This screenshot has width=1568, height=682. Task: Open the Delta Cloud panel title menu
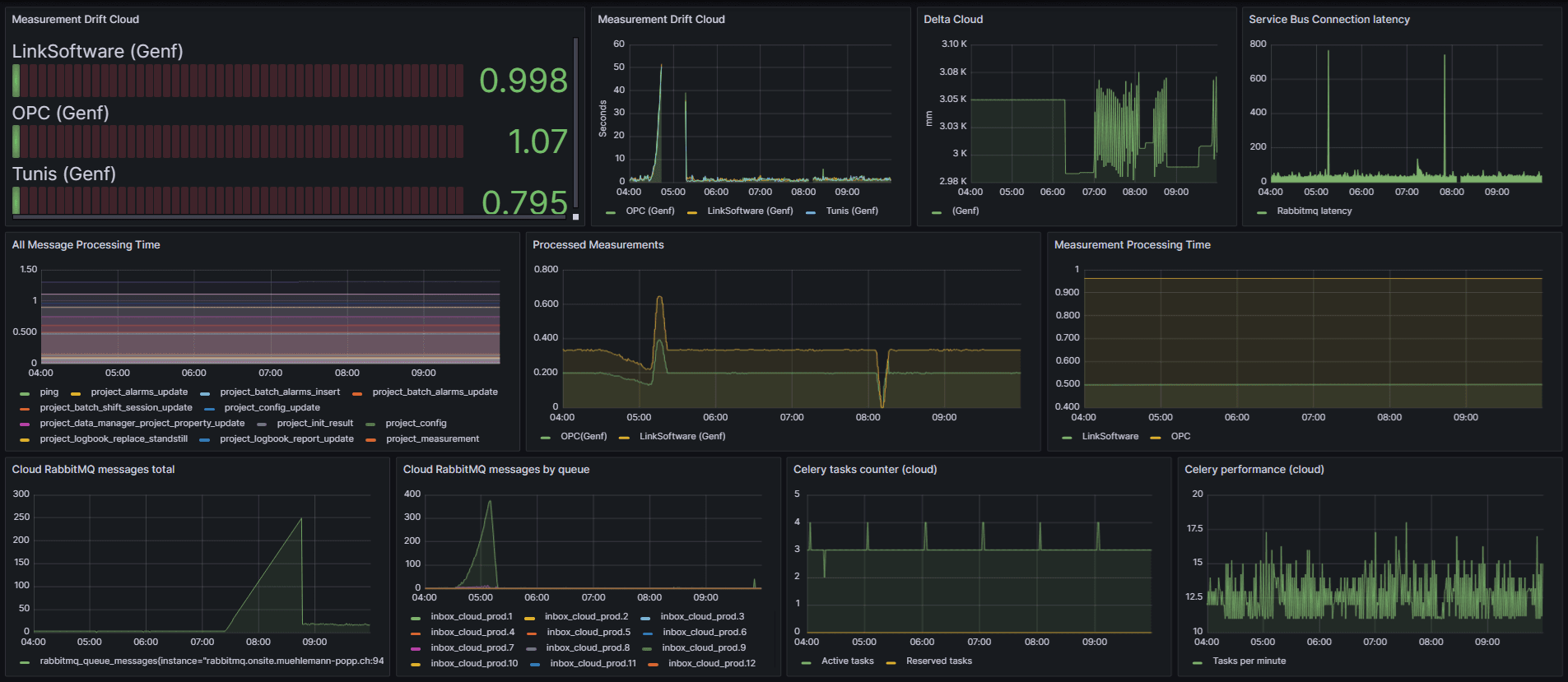click(x=952, y=20)
